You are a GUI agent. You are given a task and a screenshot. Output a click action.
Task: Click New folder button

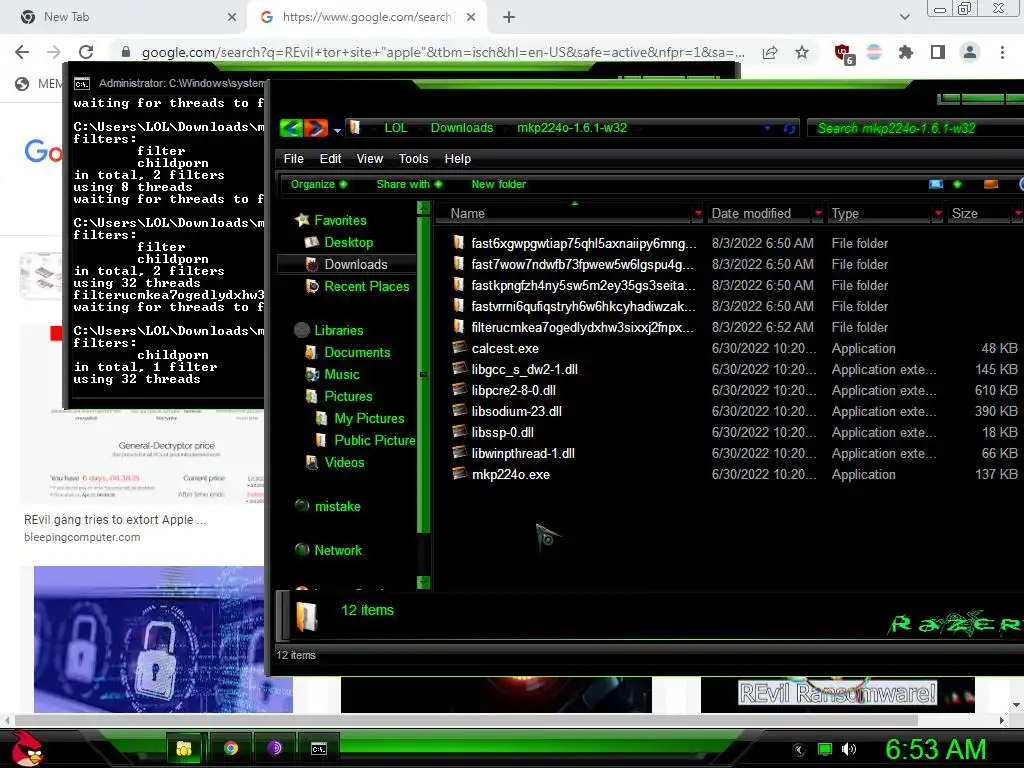click(x=498, y=184)
